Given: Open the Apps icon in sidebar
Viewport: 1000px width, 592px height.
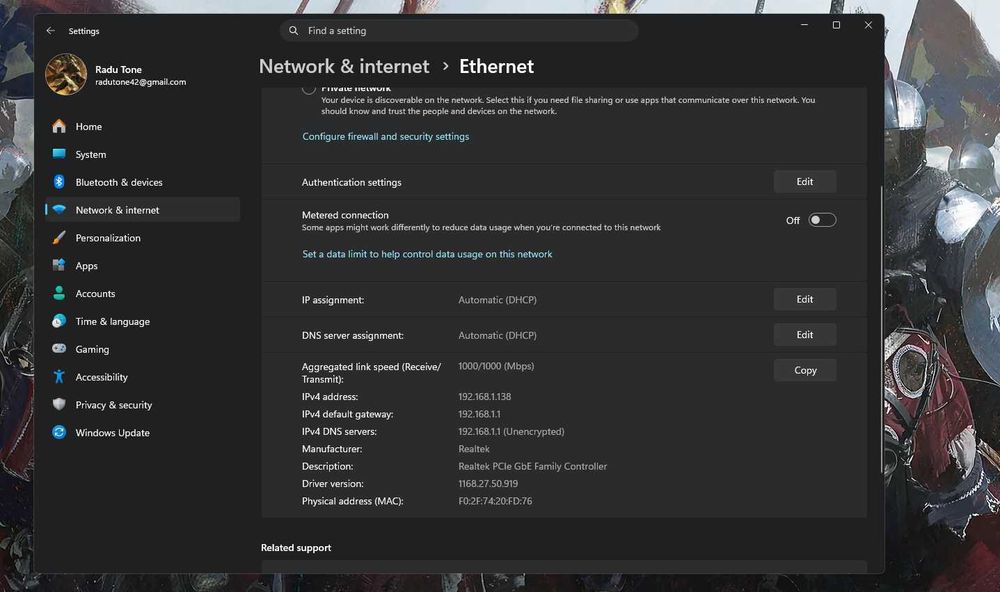Looking at the screenshot, I should click(x=59, y=265).
